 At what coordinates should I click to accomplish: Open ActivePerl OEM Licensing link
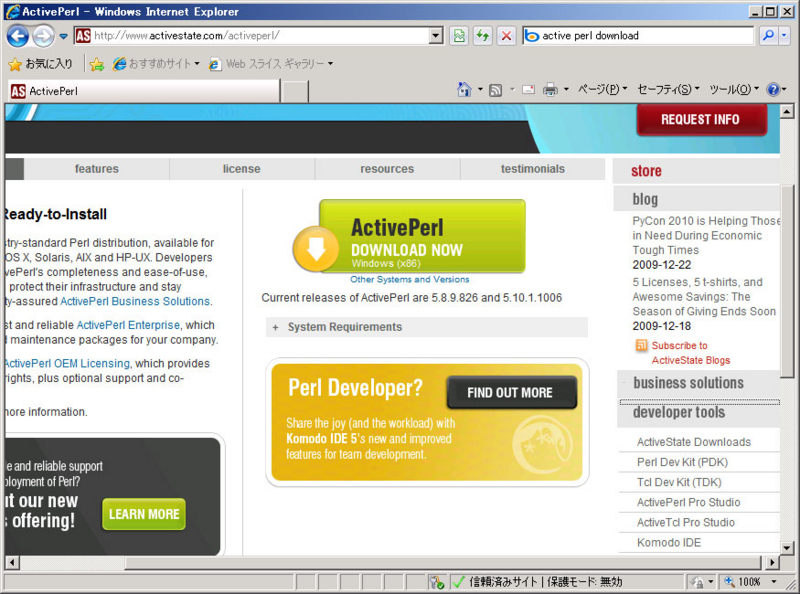(x=67, y=364)
